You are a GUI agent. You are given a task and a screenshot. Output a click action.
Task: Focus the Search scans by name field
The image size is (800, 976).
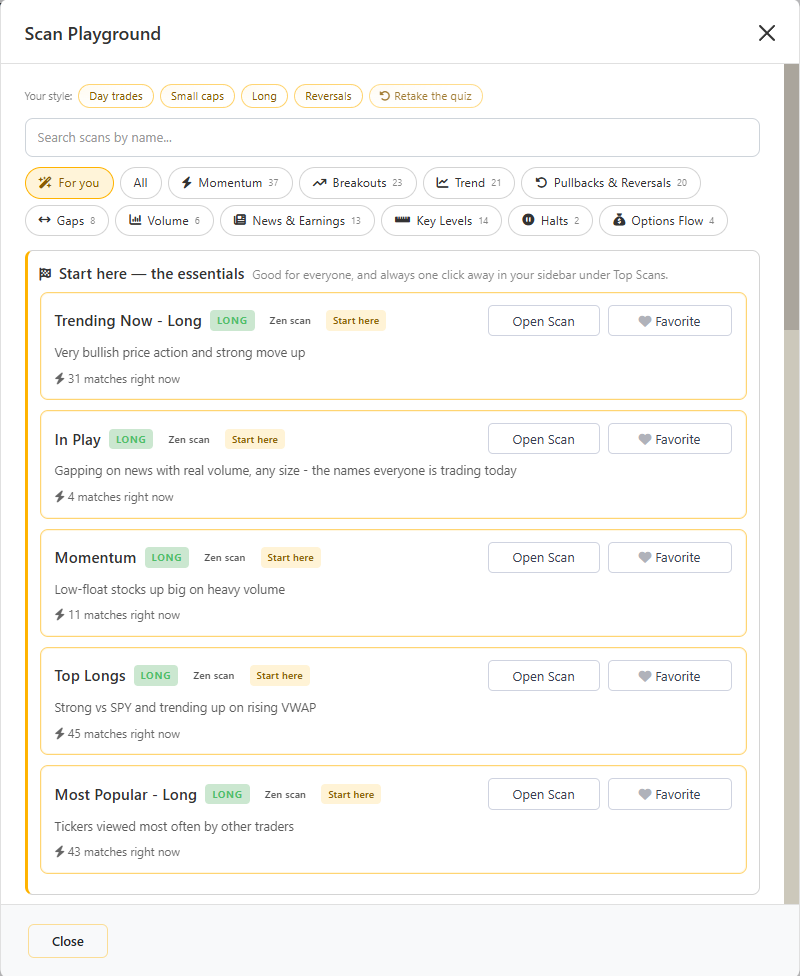pyautogui.click(x=392, y=138)
